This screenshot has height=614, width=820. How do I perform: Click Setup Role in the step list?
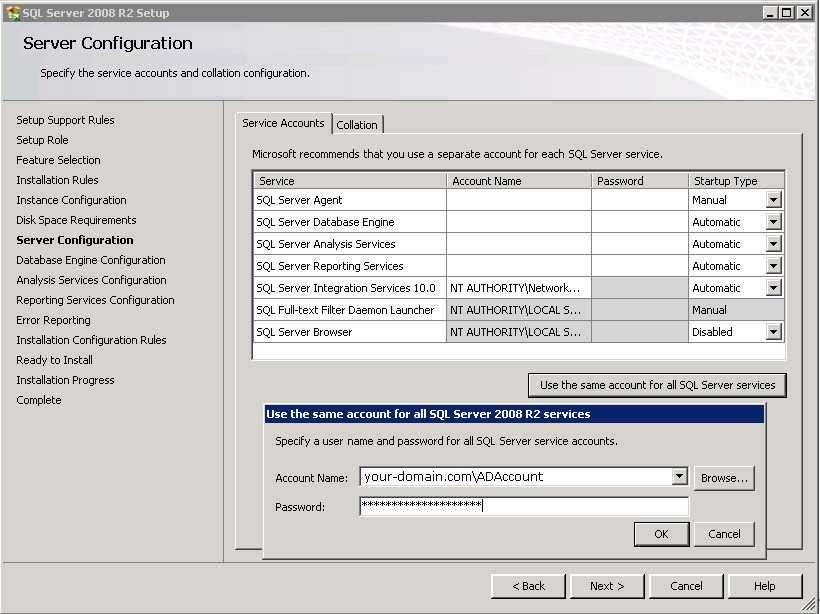(x=42, y=140)
